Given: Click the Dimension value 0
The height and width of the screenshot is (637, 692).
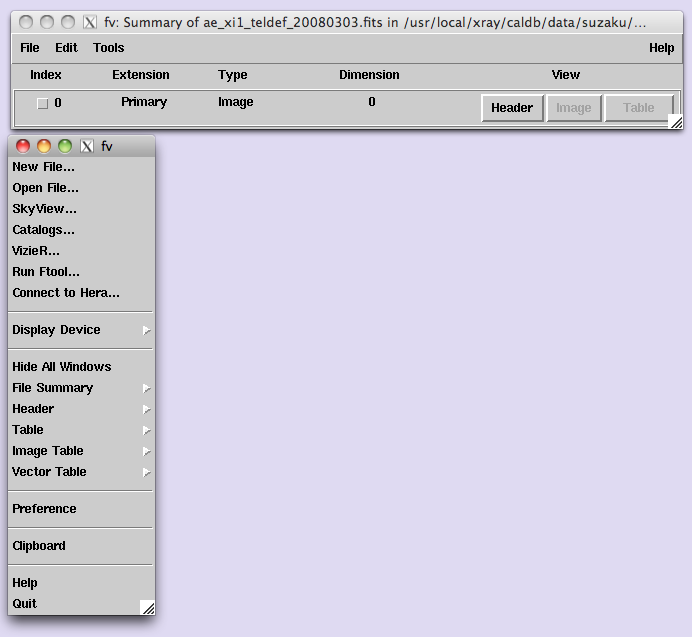Looking at the screenshot, I should pos(372,102).
